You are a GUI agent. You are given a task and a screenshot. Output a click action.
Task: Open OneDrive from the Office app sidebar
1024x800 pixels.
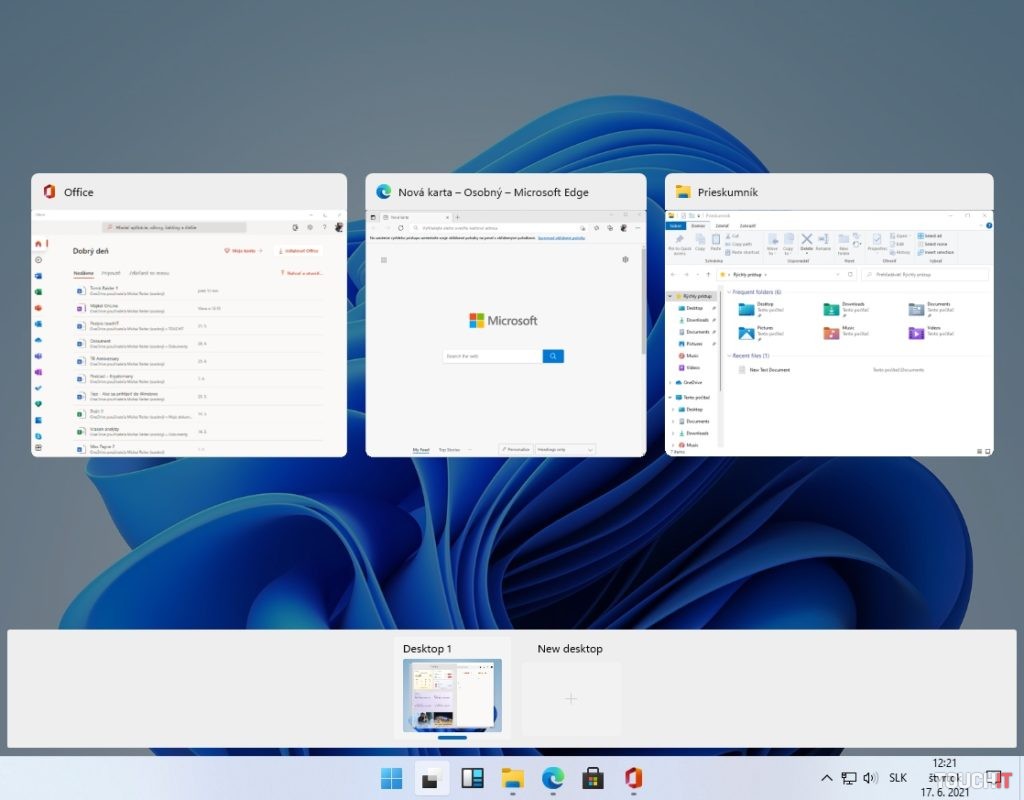(38, 338)
